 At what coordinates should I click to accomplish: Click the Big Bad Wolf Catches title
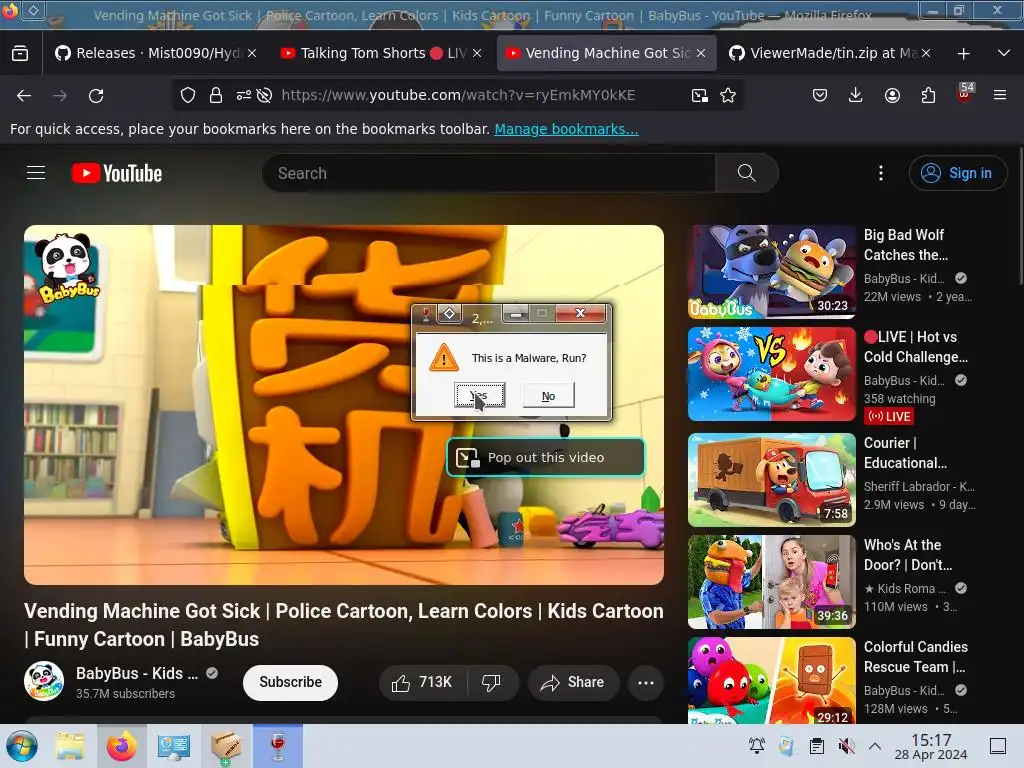coord(906,245)
